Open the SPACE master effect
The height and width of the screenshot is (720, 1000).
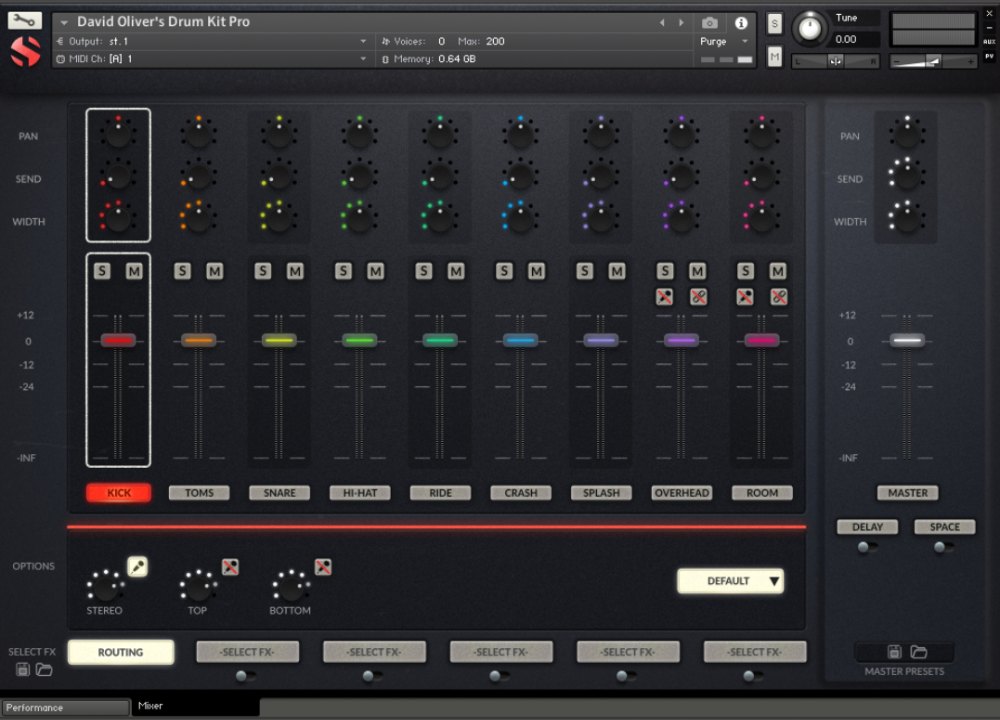pos(944,527)
